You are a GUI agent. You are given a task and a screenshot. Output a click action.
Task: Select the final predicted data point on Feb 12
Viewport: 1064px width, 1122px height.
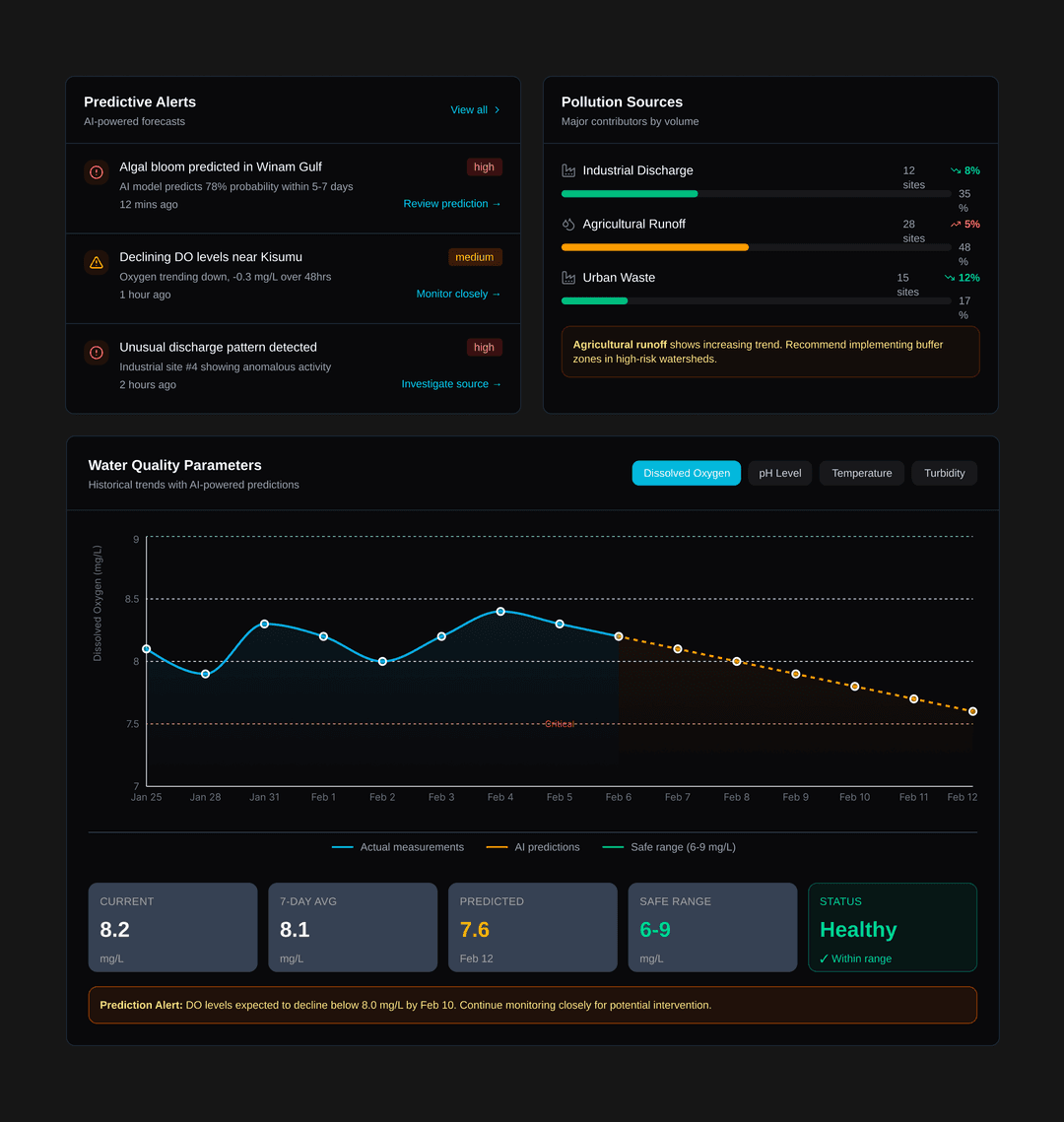point(972,710)
